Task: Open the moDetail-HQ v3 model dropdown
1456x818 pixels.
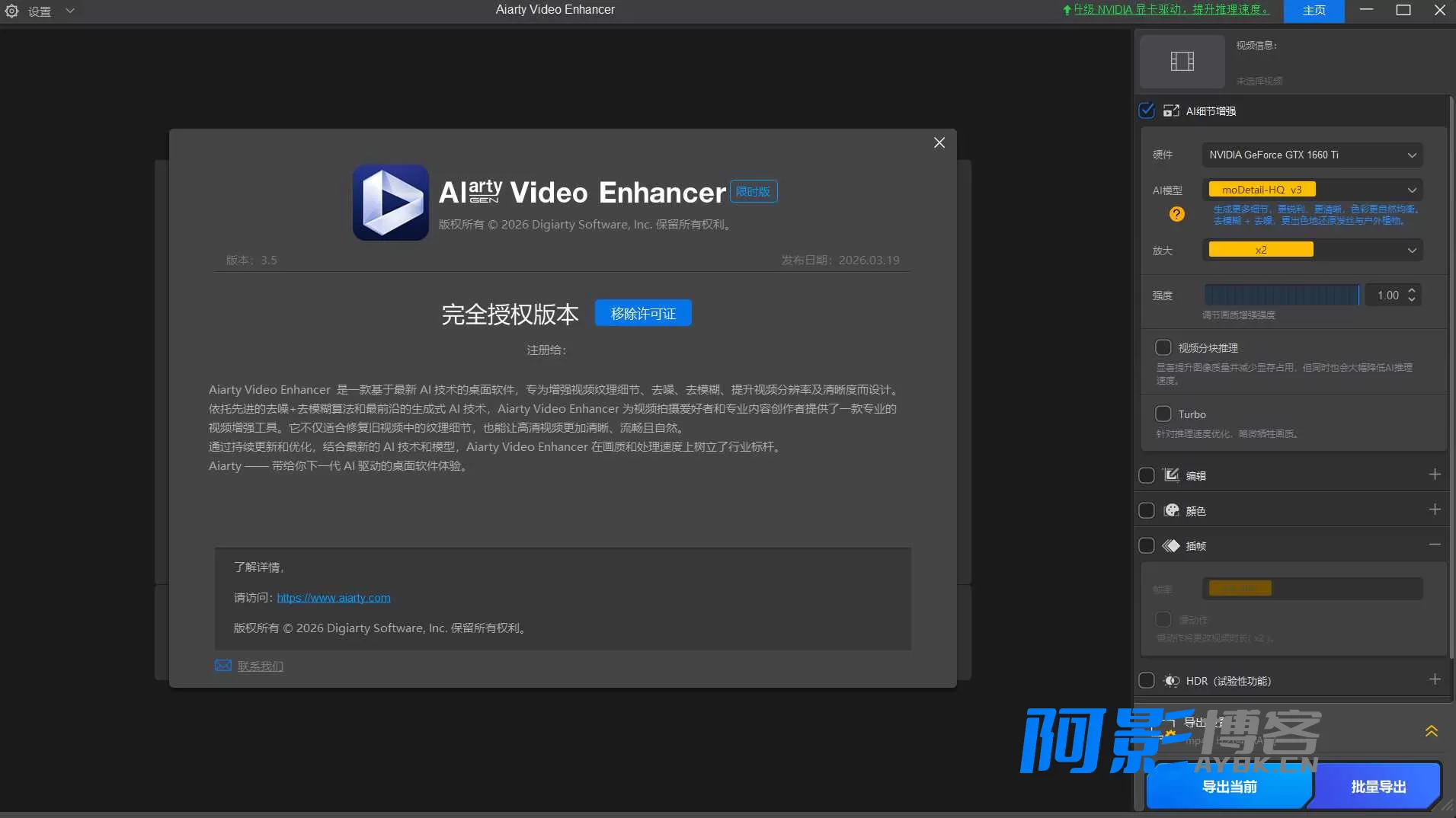Action: pyautogui.click(x=1312, y=190)
